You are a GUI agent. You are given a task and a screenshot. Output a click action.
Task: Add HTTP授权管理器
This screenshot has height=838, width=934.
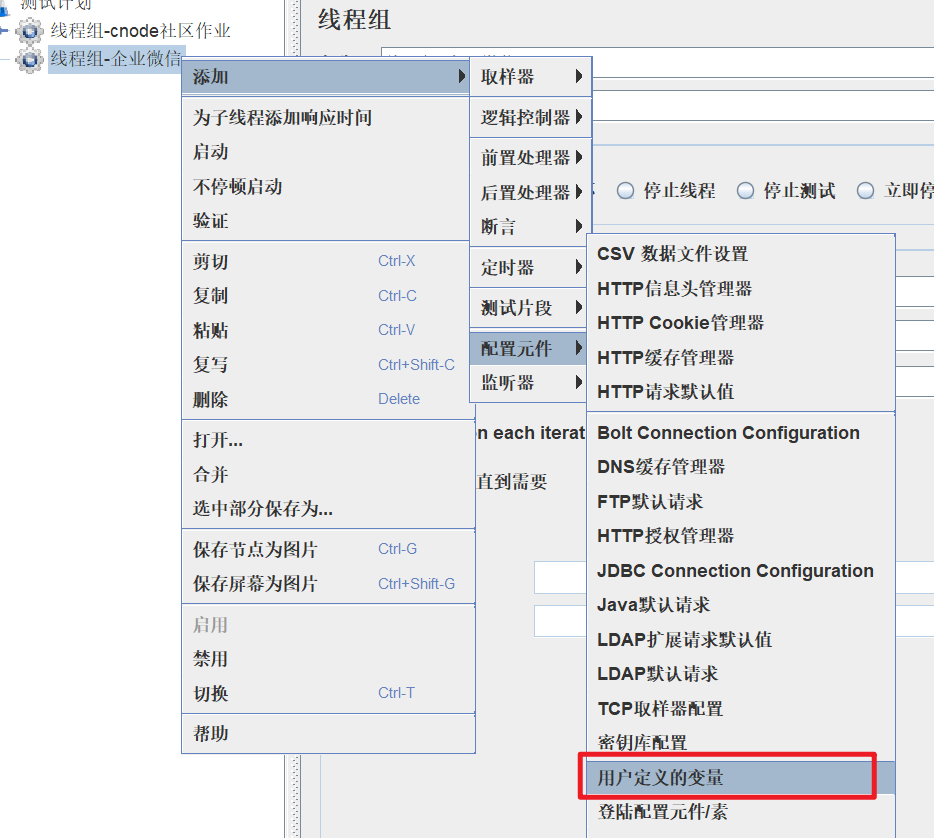point(741,536)
